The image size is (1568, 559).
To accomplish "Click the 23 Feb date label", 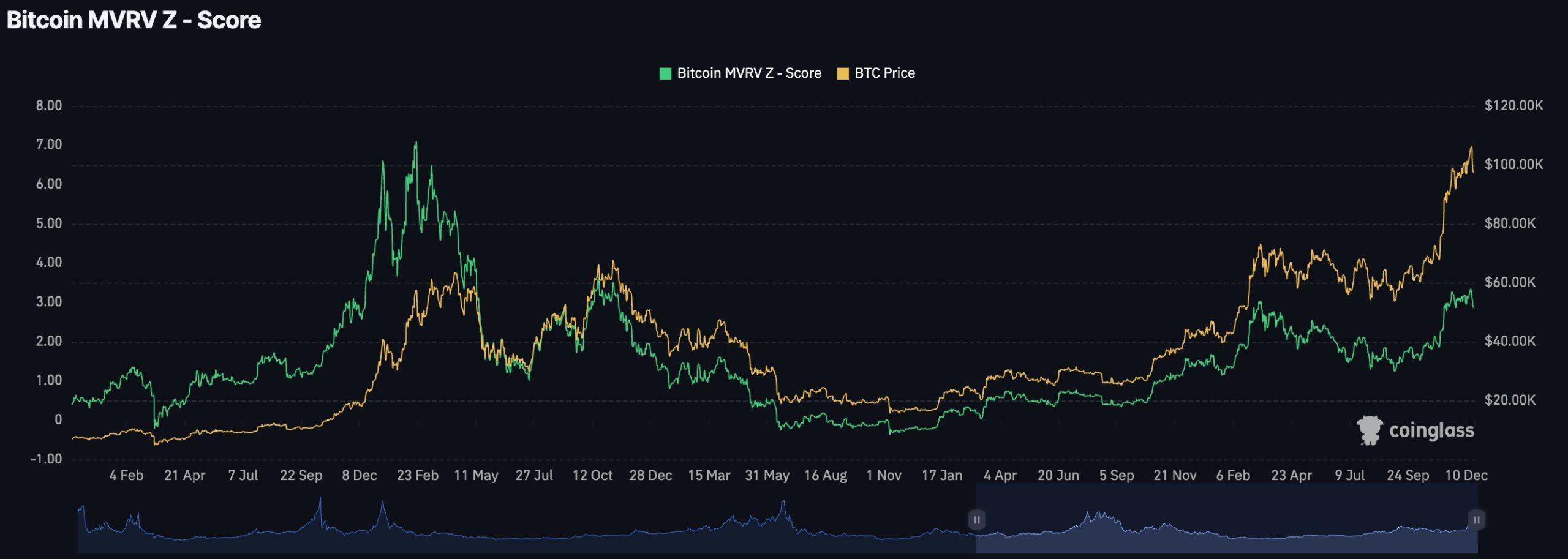I will 418,476.
